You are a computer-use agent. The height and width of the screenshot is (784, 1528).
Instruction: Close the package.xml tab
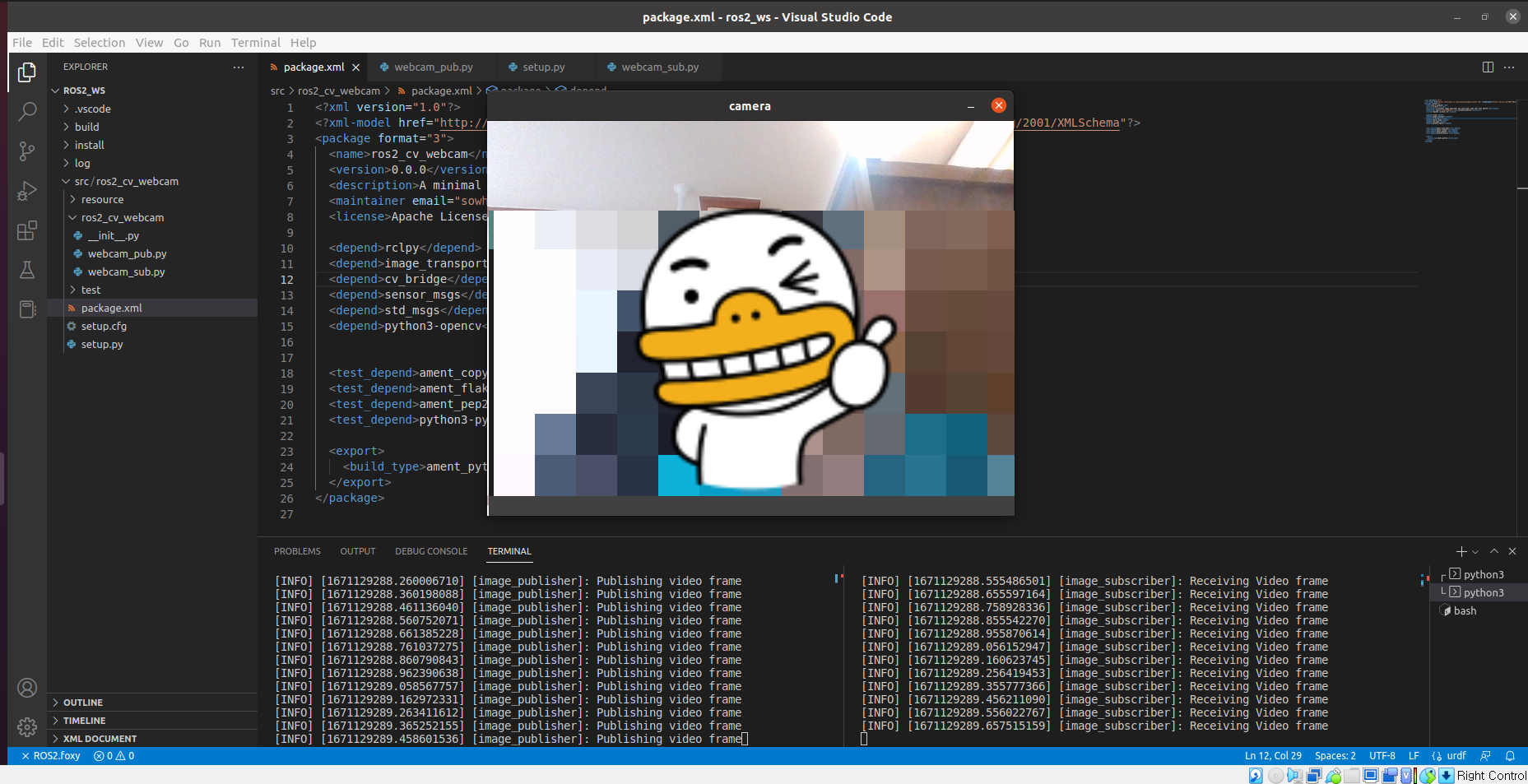(x=355, y=67)
